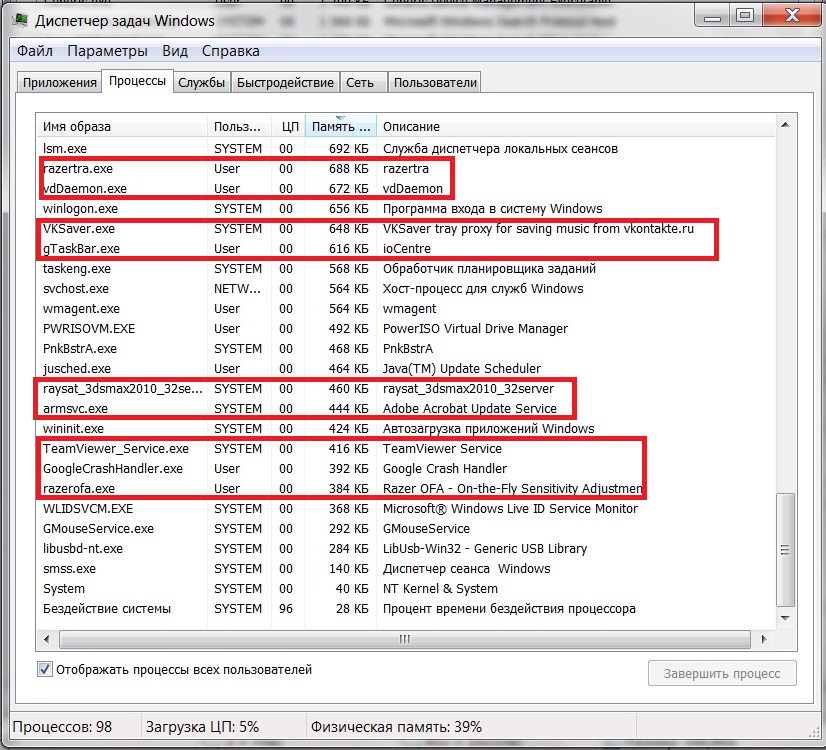The image size is (826, 750).
Task: Select the System process row
Action: [x=406, y=589]
